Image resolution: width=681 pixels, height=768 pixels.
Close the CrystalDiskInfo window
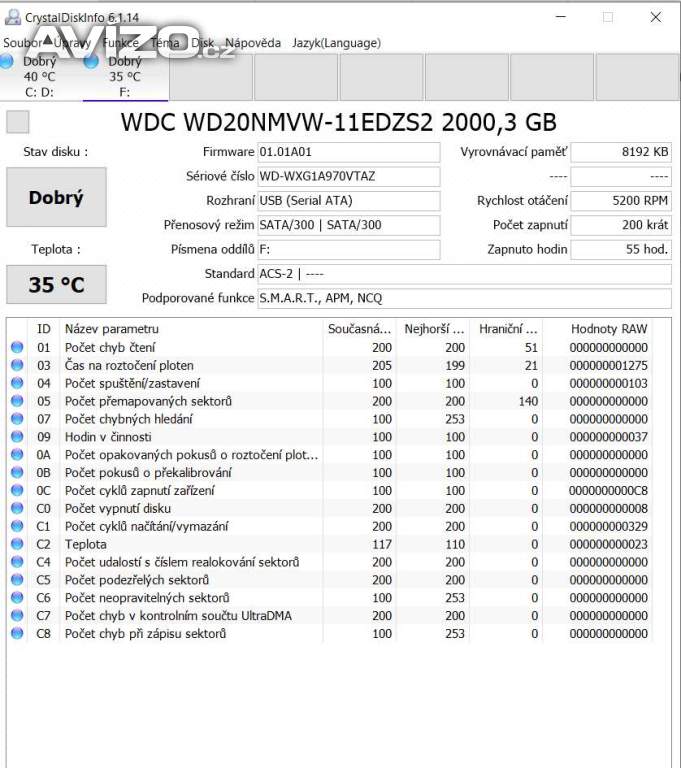click(x=656, y=17)
